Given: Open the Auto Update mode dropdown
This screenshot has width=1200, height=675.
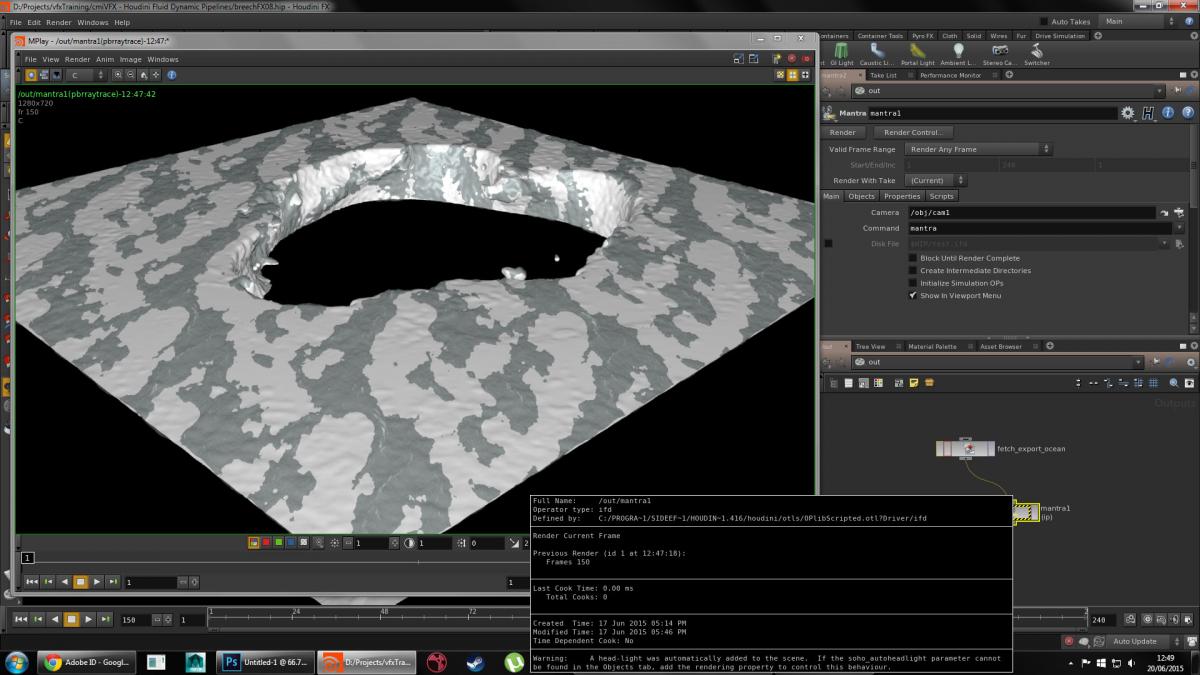Looking at the screenshot, I should pos(1146,641).
